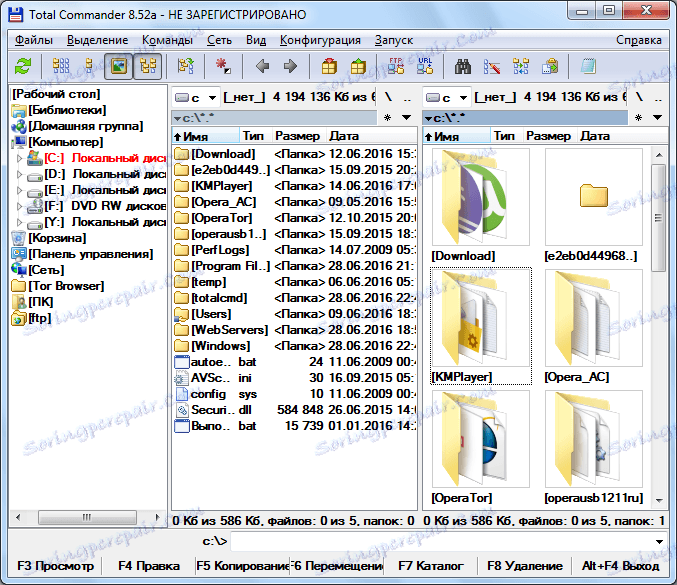Viewport: 677px width, 585px height.
Task: Sort left panel by Дата column
Action: [371, 136]
